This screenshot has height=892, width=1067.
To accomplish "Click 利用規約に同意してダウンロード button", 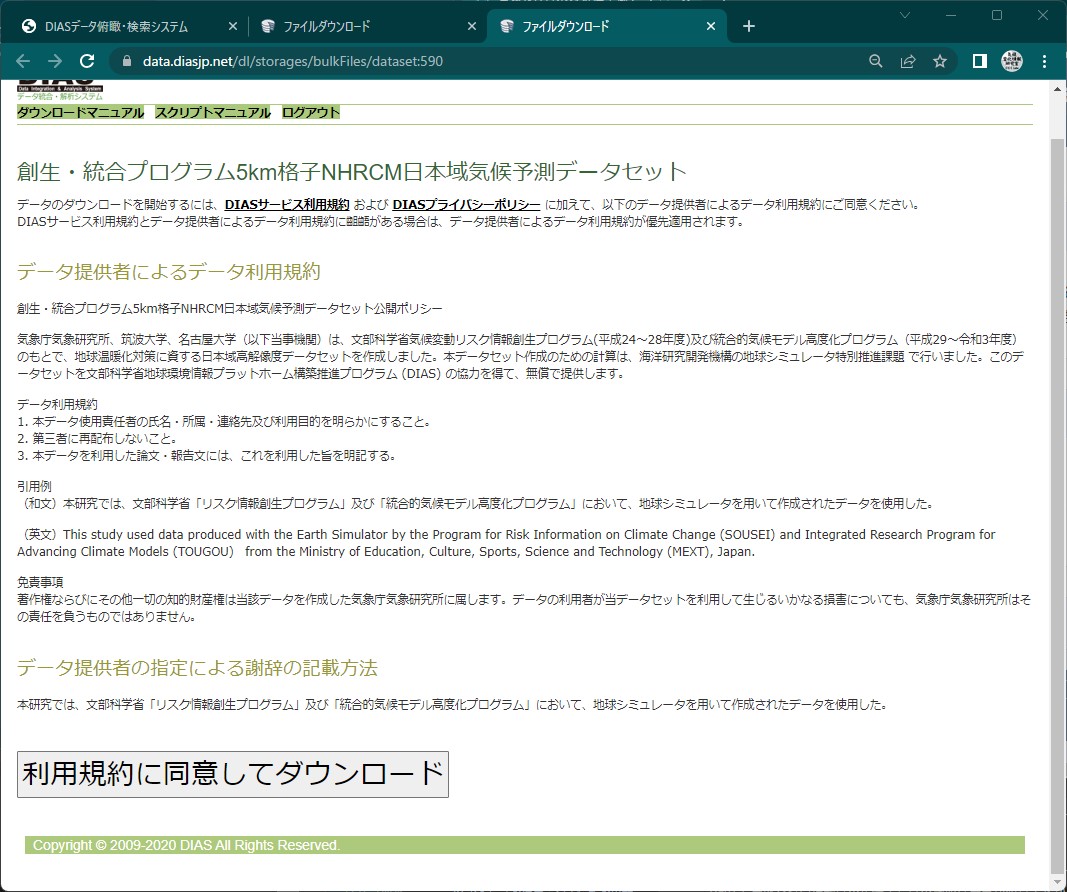I will pyautogui.click(x=233, y=774).
